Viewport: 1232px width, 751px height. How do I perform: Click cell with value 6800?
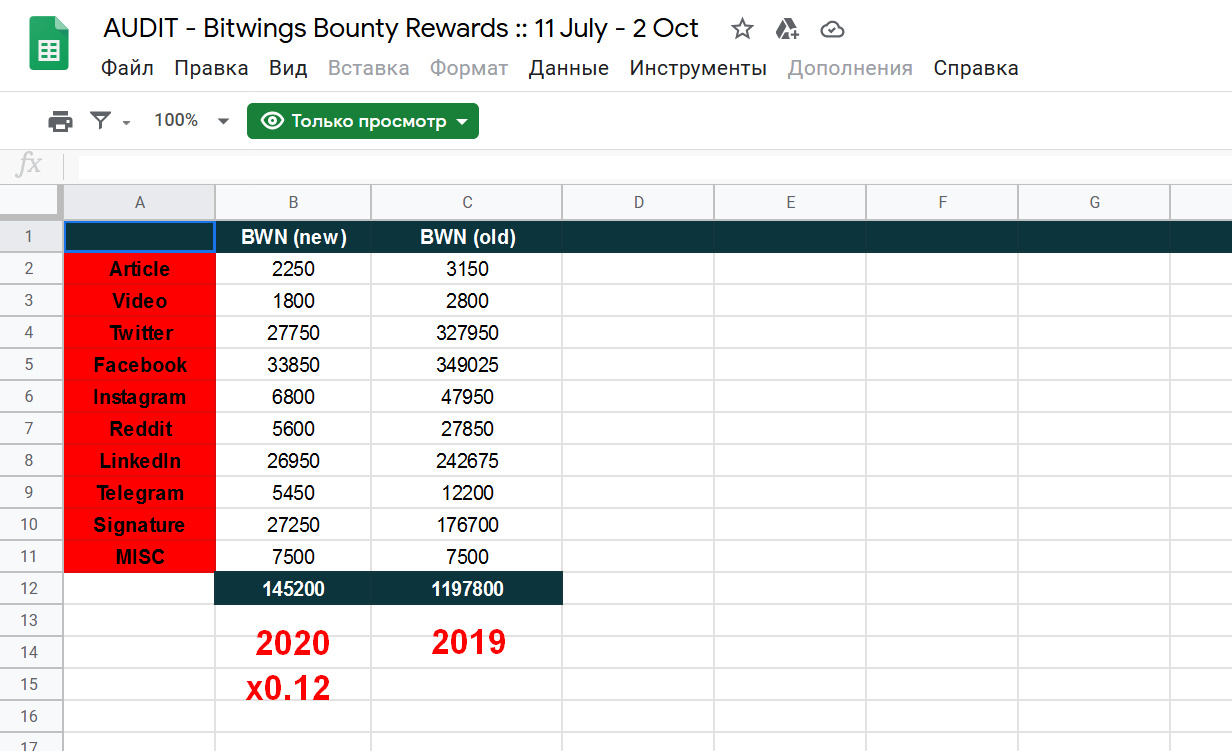click(x=293, y=397)
